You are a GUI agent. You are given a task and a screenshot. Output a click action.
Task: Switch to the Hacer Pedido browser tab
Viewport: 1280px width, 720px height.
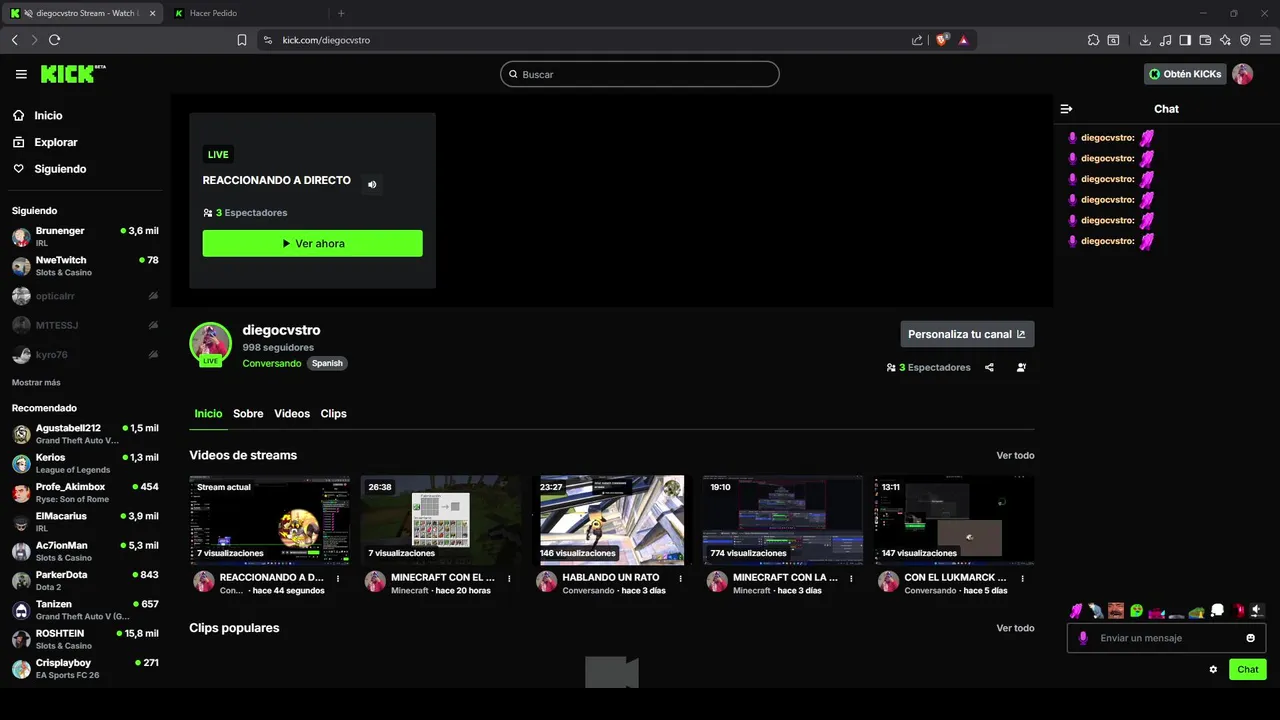click(247, 13)
